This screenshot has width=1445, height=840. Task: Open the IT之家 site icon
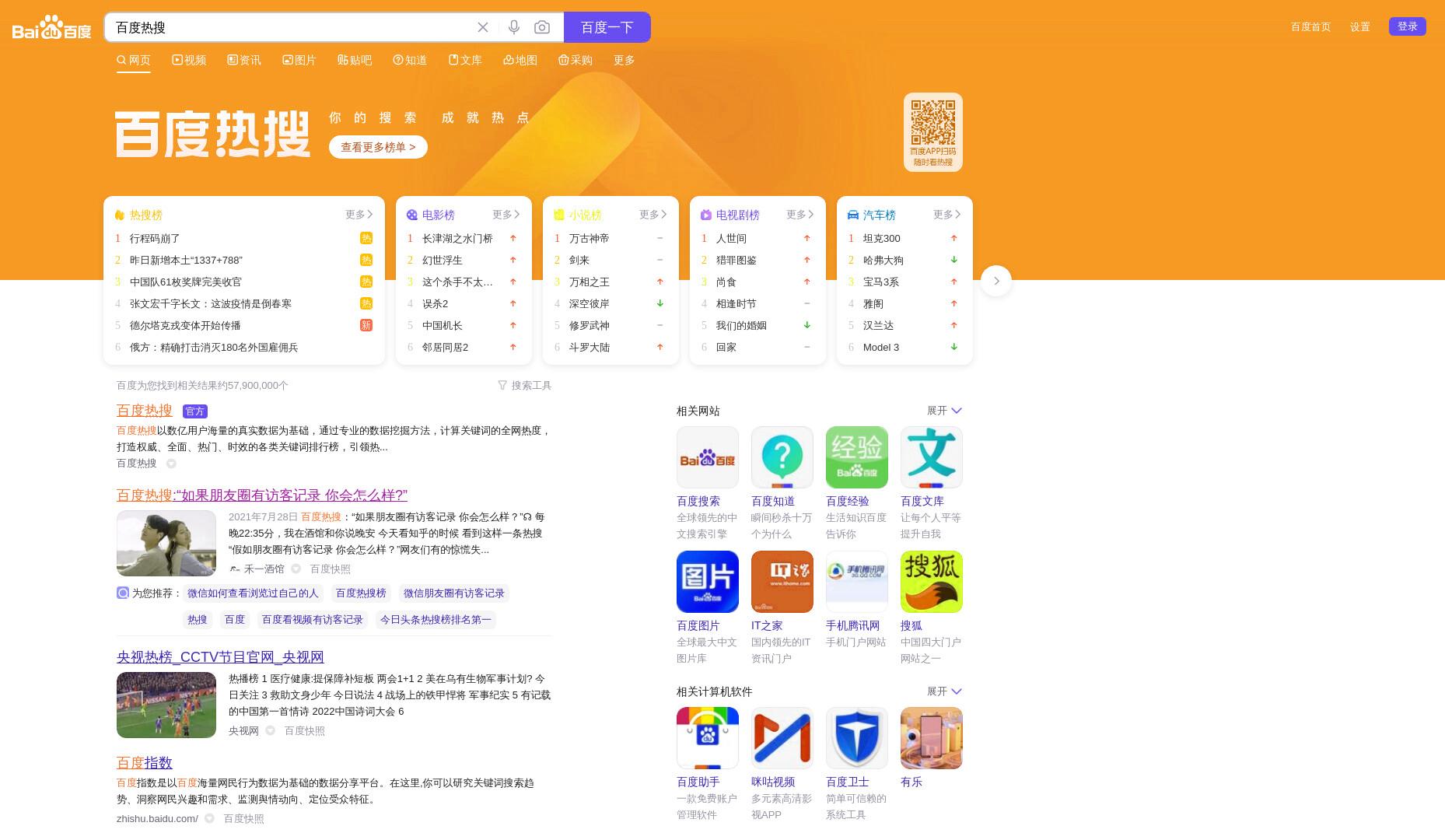click(782, 582)
